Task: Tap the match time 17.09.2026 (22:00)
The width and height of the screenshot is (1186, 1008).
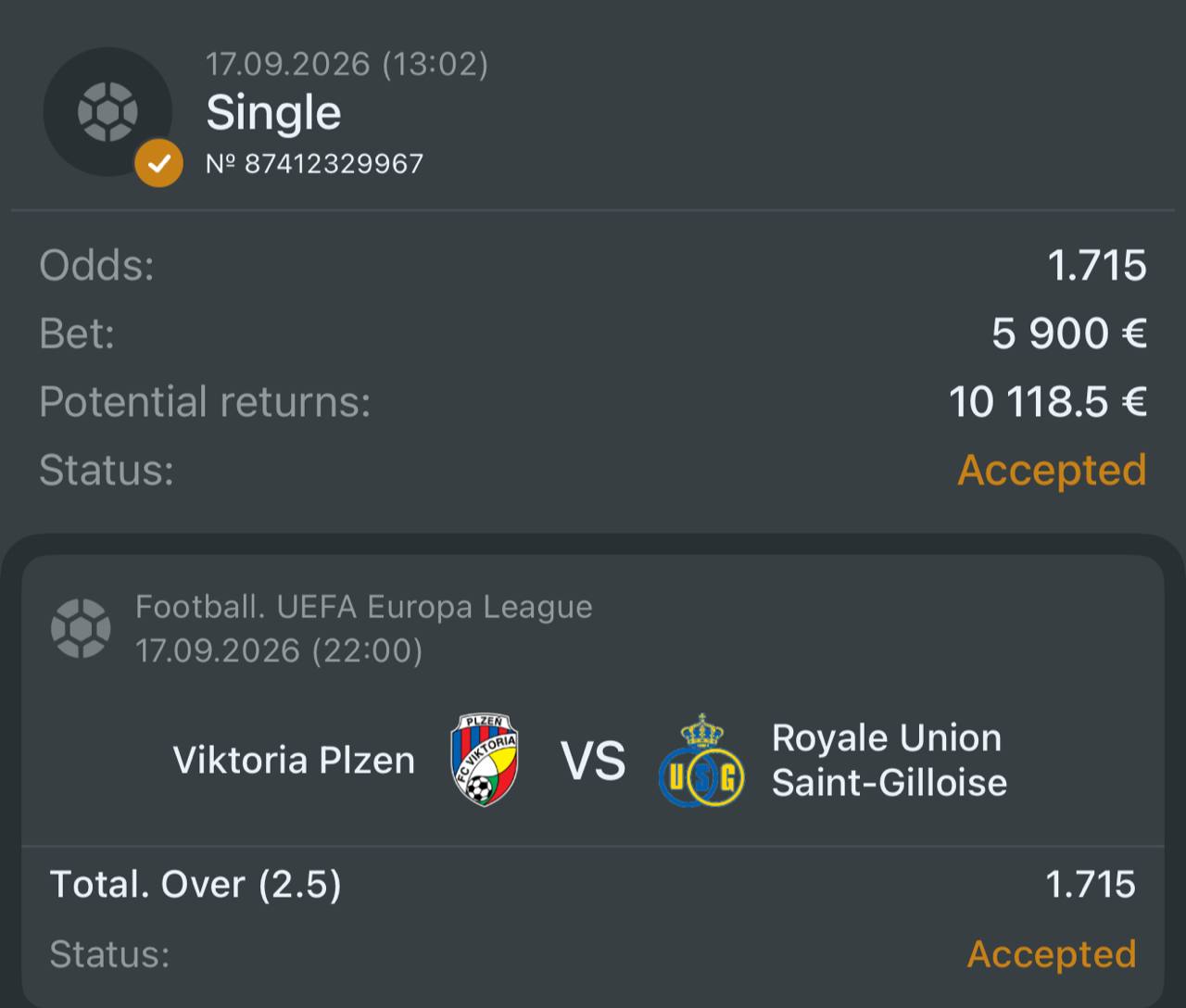Action: pyautogui.click(x=279, y=650)
